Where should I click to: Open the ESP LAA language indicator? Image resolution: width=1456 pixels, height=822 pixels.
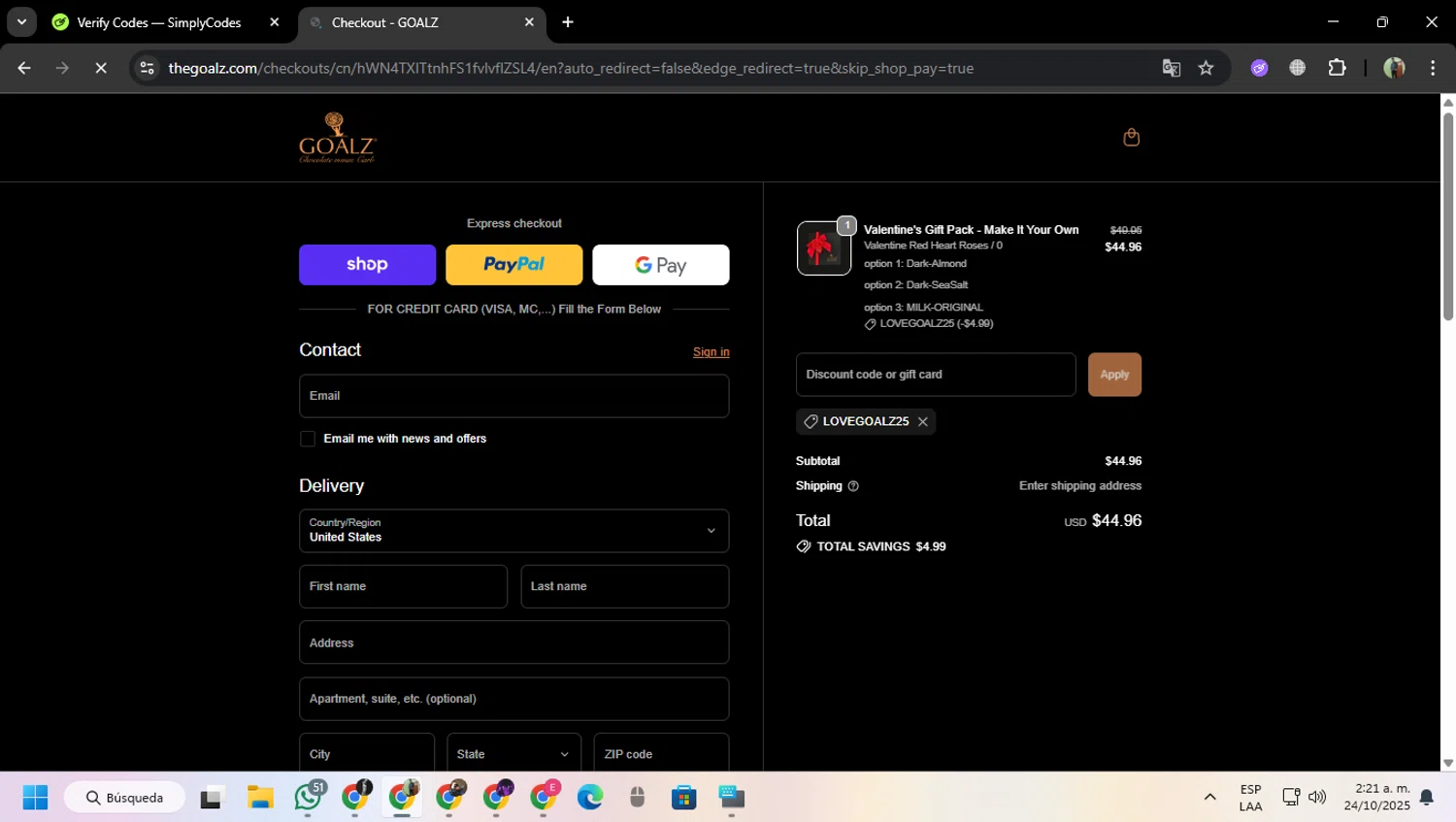pos(1250,798)
